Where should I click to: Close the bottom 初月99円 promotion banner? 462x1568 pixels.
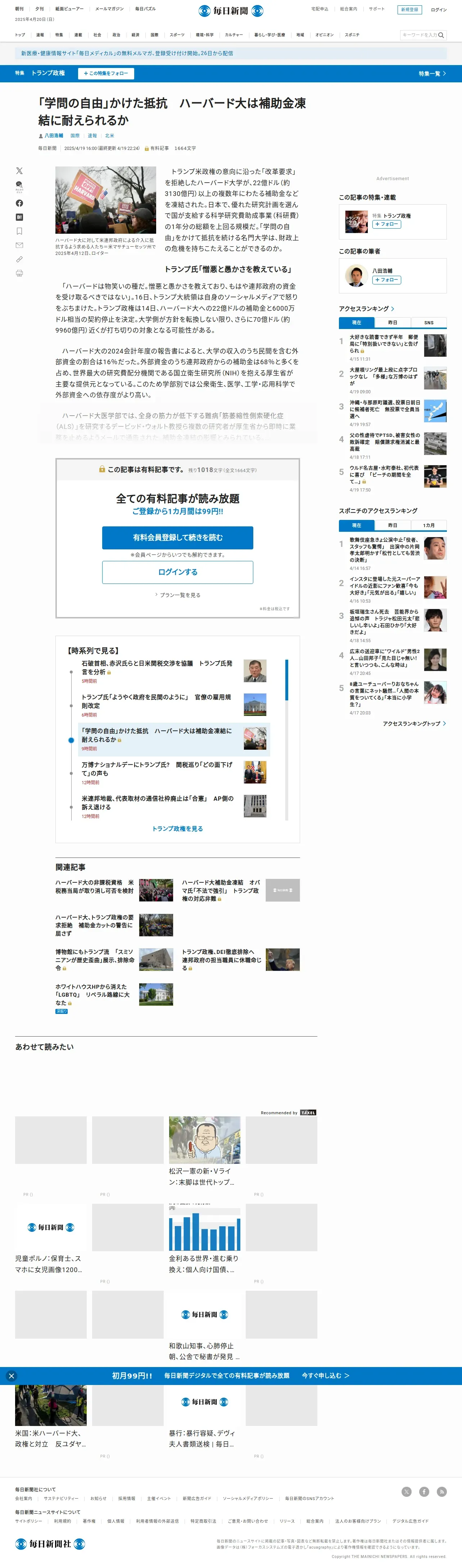[x=12, y=1376]
